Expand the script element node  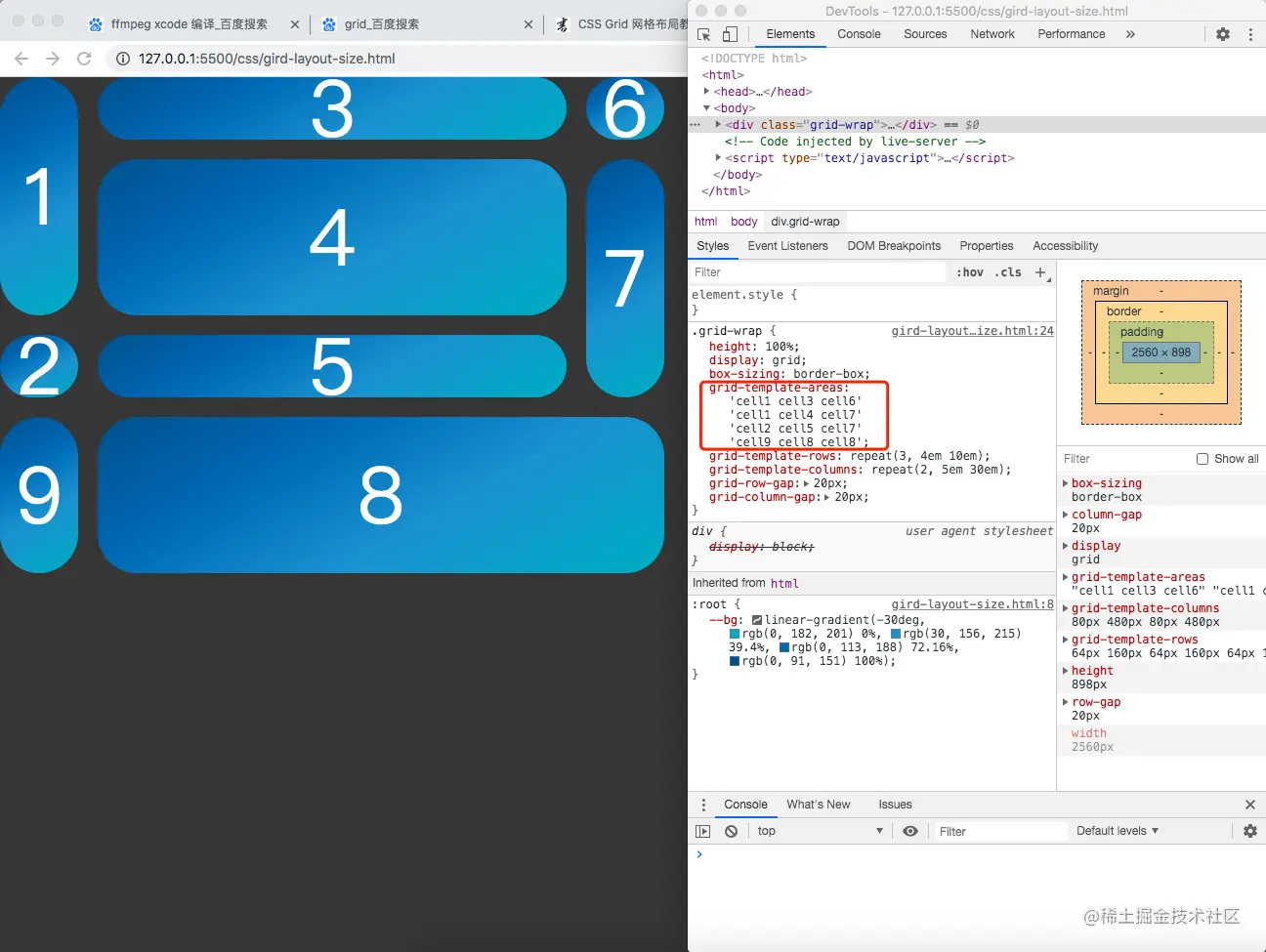click(x=718, y=157)
